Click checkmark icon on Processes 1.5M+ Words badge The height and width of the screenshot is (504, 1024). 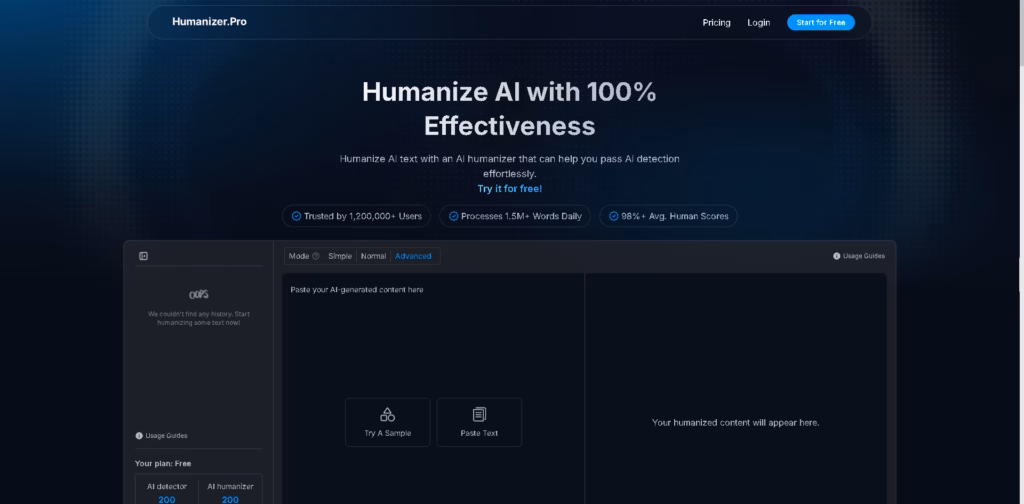[x=454, y=216]
